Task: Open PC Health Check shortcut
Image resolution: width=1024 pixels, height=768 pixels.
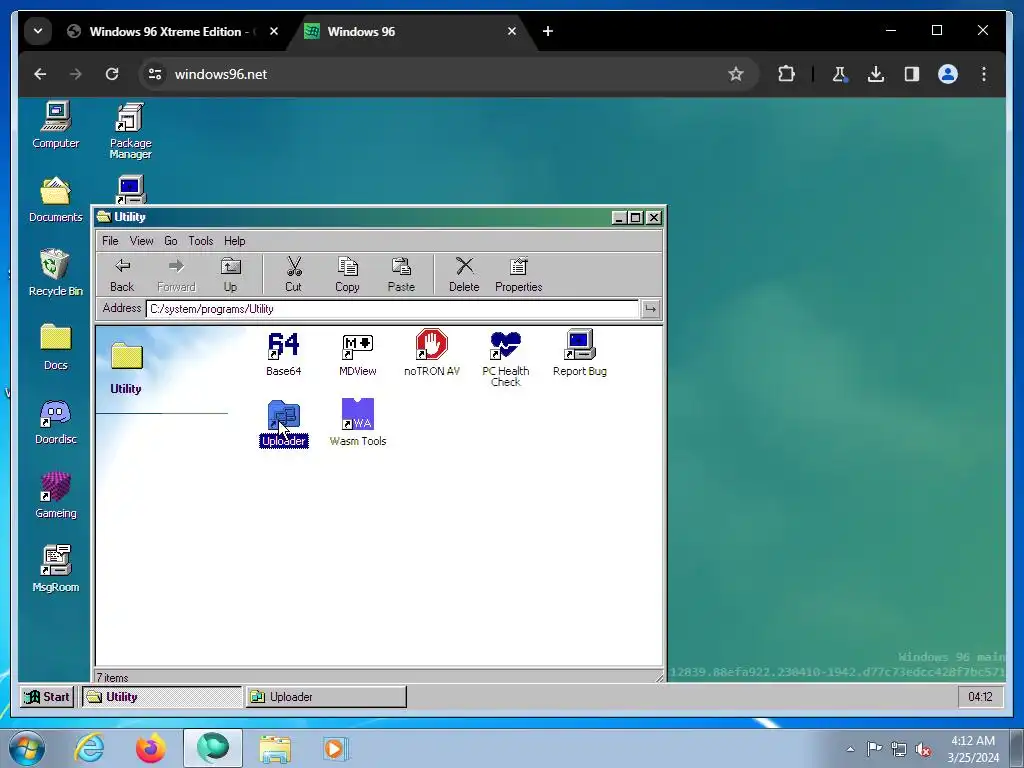Action: pyautogui.click(x=505, y=359)
